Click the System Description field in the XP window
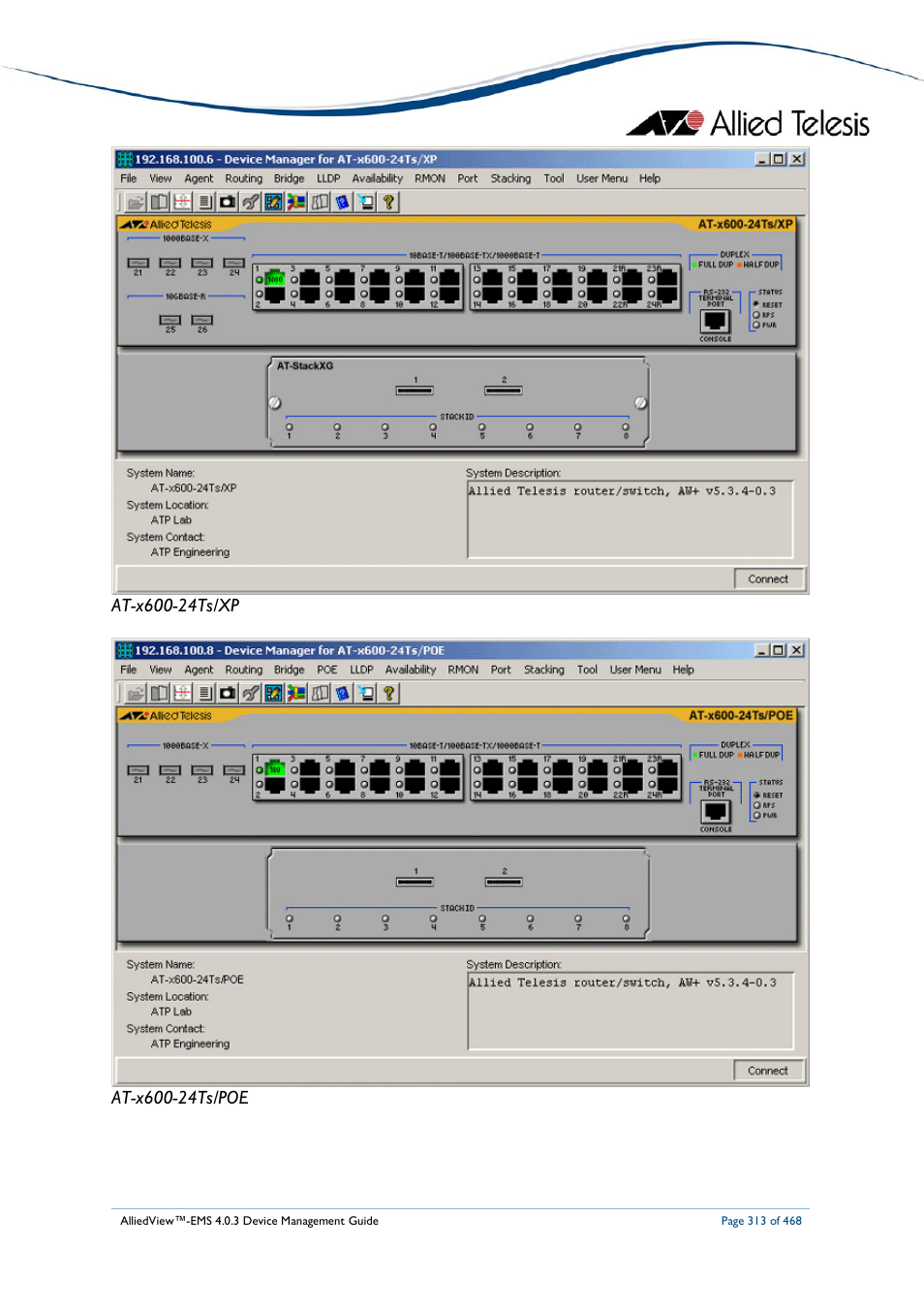Image resolution: width=924 pixels, height=1309 pixels. coord(631,519)
